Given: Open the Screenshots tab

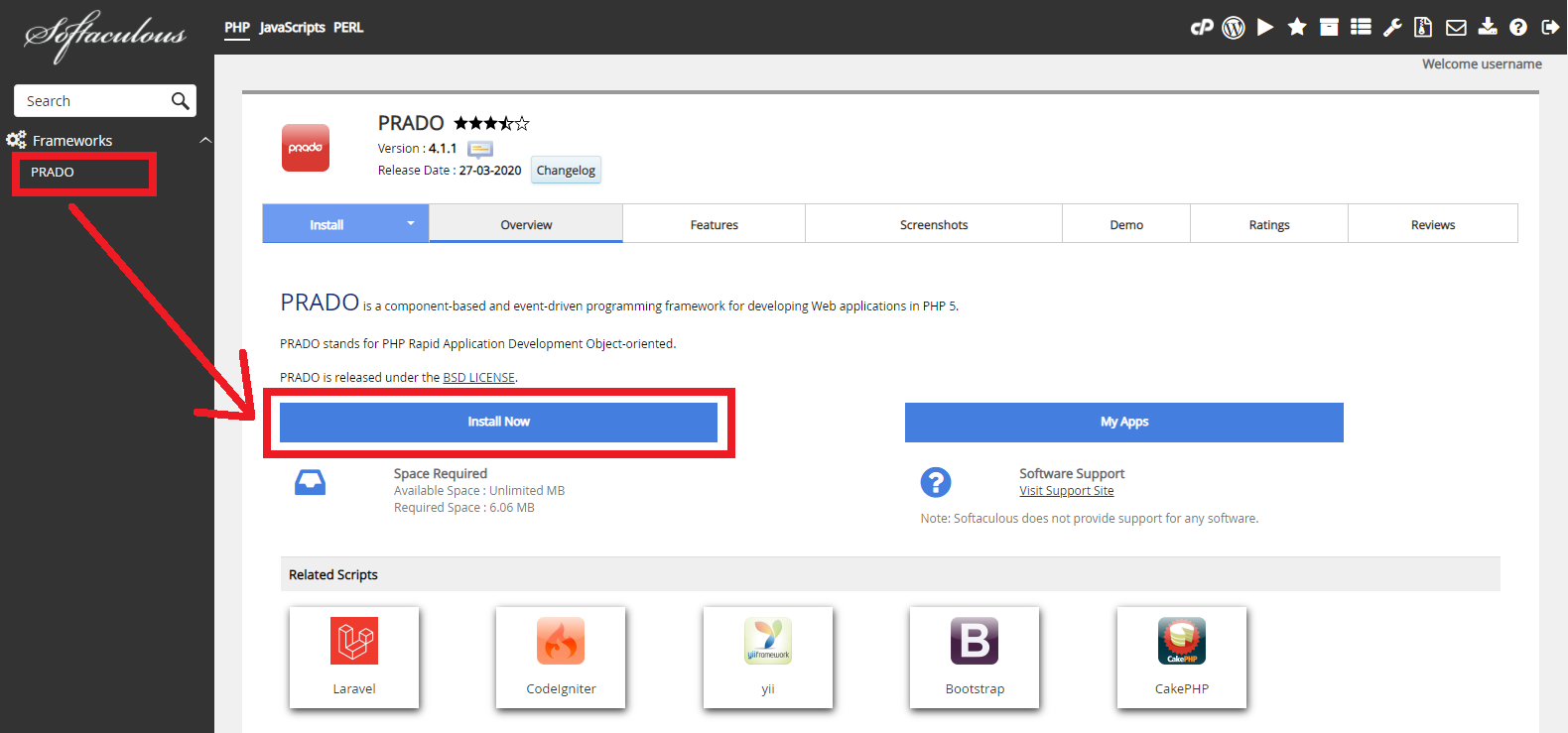Looking at the screenshot, I should 934,224.
